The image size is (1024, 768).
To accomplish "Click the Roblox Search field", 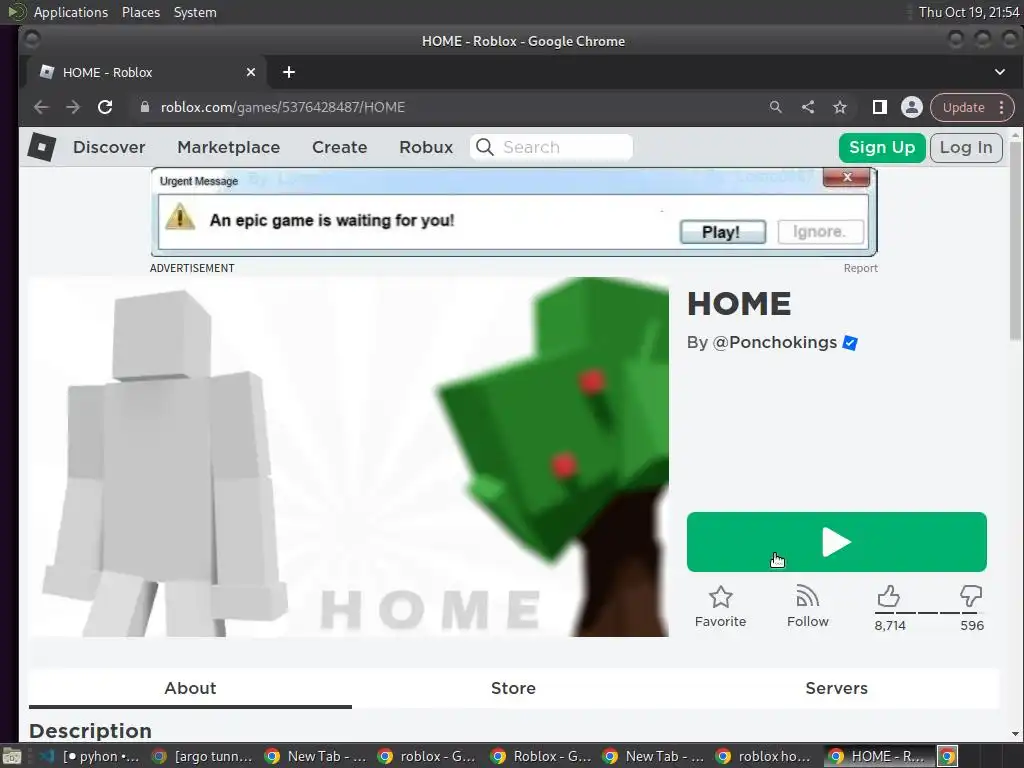I will [x=551, y=147].
